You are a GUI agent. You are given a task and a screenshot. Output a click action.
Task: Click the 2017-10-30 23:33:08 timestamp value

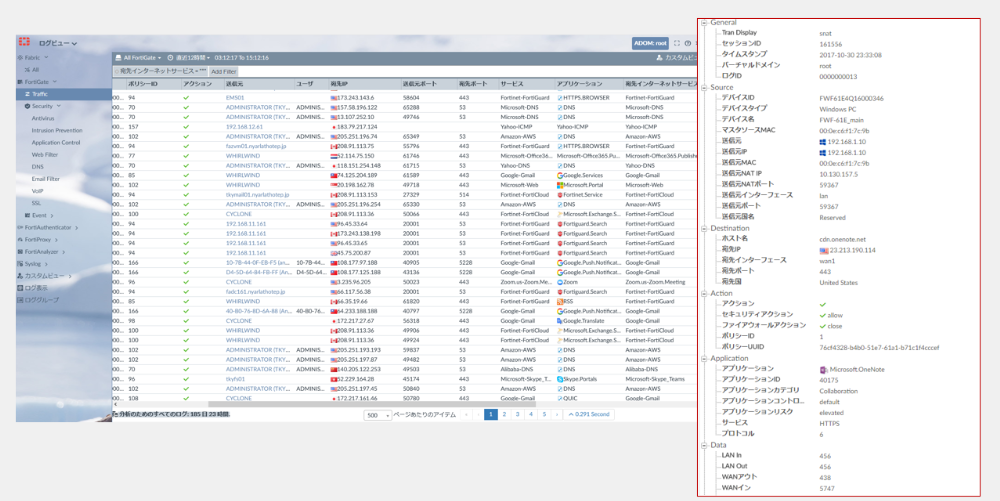pos(851,55)
